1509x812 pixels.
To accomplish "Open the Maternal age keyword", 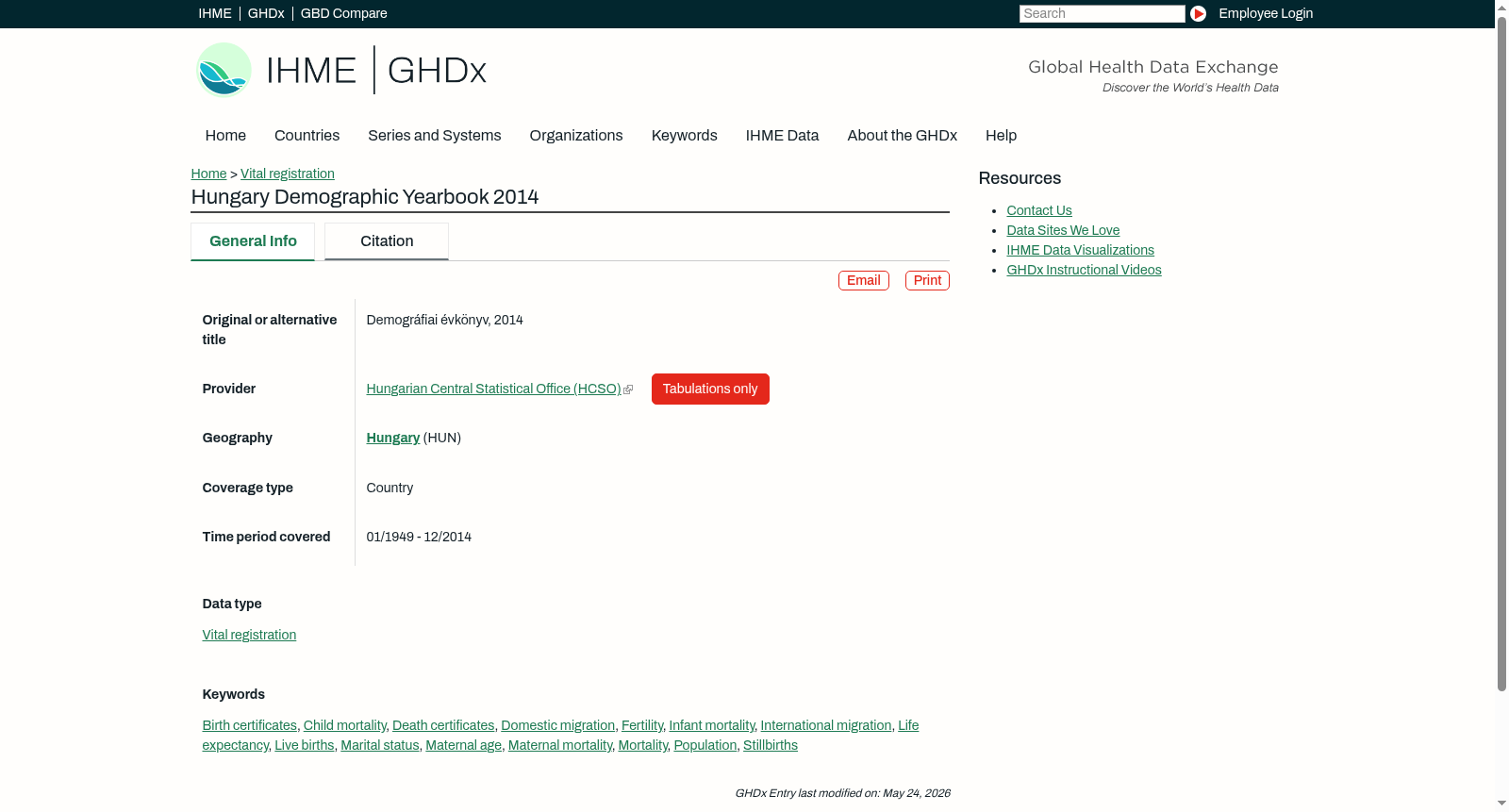I will pyautogui.click(x=464, y=745).
